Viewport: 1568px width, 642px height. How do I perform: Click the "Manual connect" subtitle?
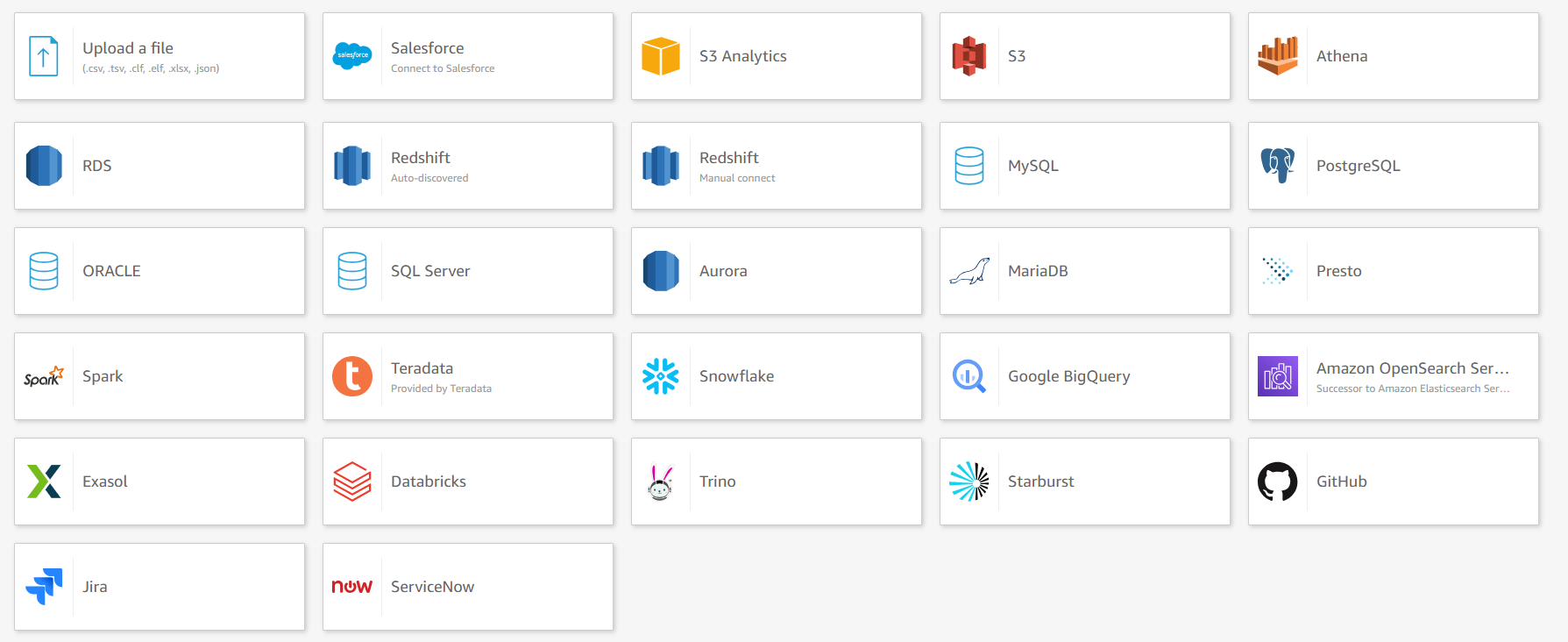(x=737, y=178)
